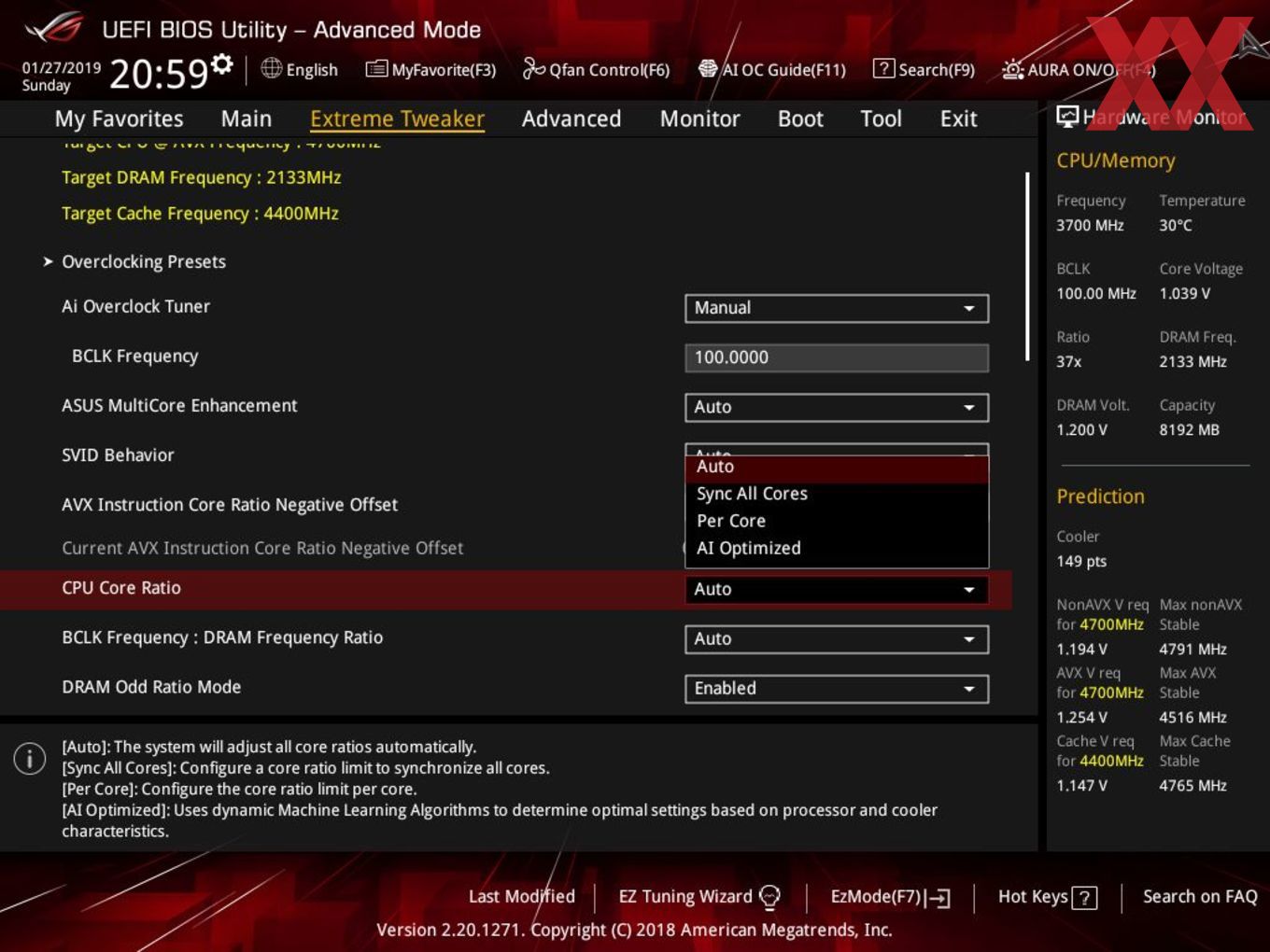This screenshot has height=952, width=1270.
Task: Click Hot Keys question mark icon
Action: [x=1084, y=898]
